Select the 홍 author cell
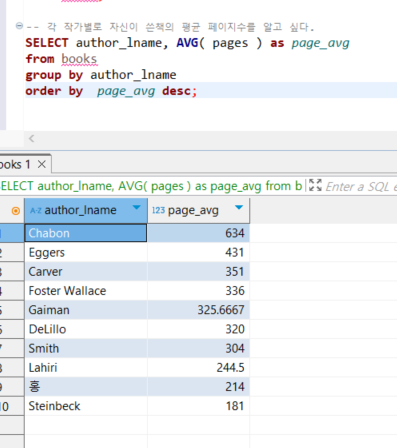The height and width of the screenshot is (448, 397). pos(86,387)
